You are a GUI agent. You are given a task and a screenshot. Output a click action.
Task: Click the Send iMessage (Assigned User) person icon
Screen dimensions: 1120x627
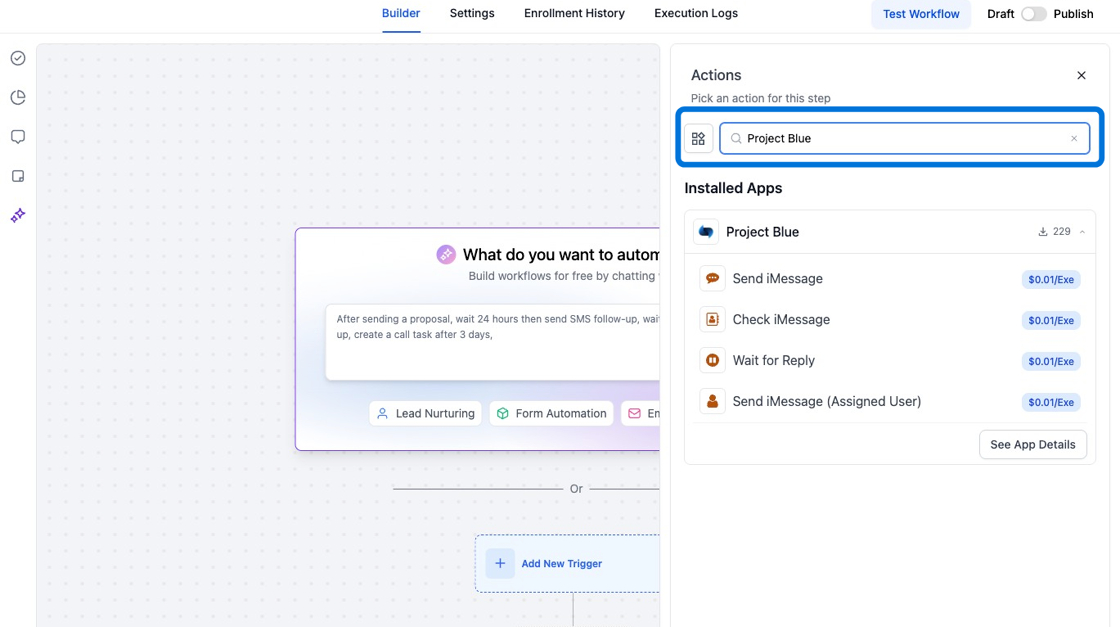click(713, 402)
